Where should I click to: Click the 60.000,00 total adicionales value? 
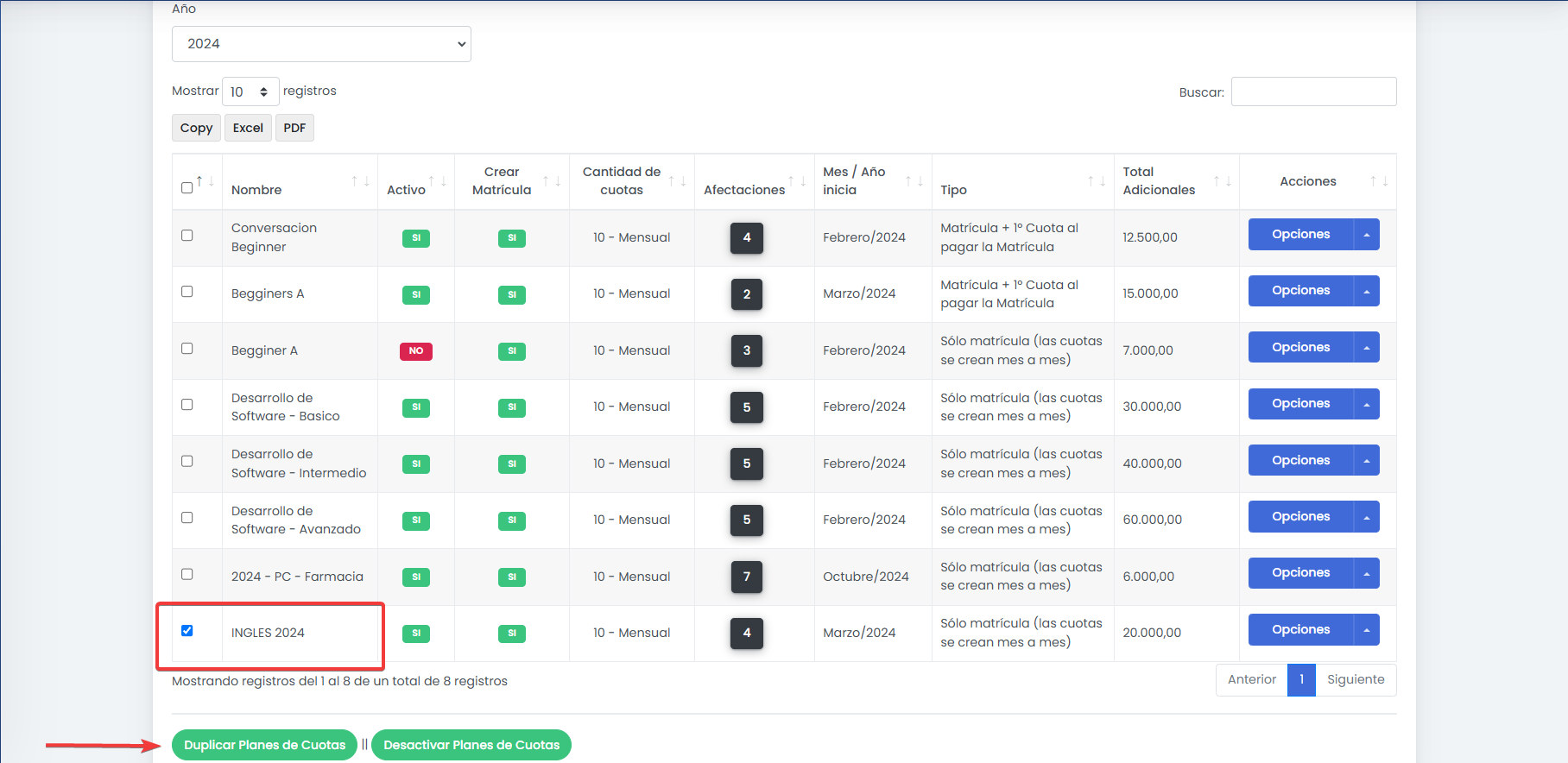[x=1153, y=520]
